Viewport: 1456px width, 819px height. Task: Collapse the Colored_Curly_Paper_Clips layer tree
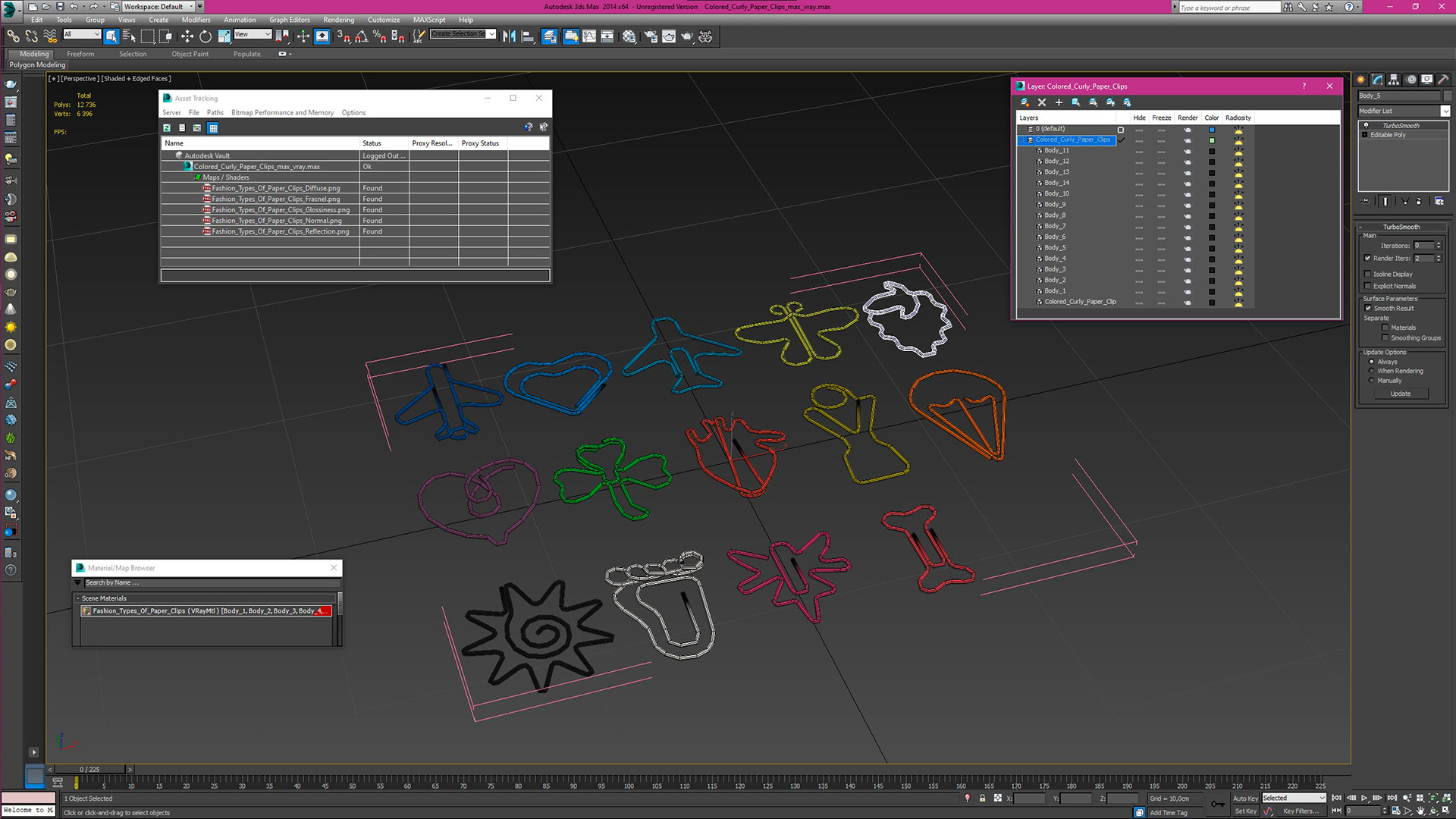pos(1022,140)
